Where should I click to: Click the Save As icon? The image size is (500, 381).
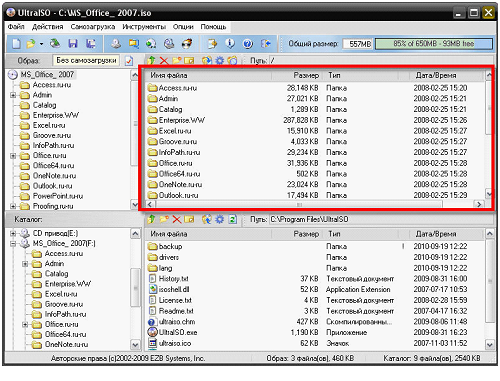point(90,44)
